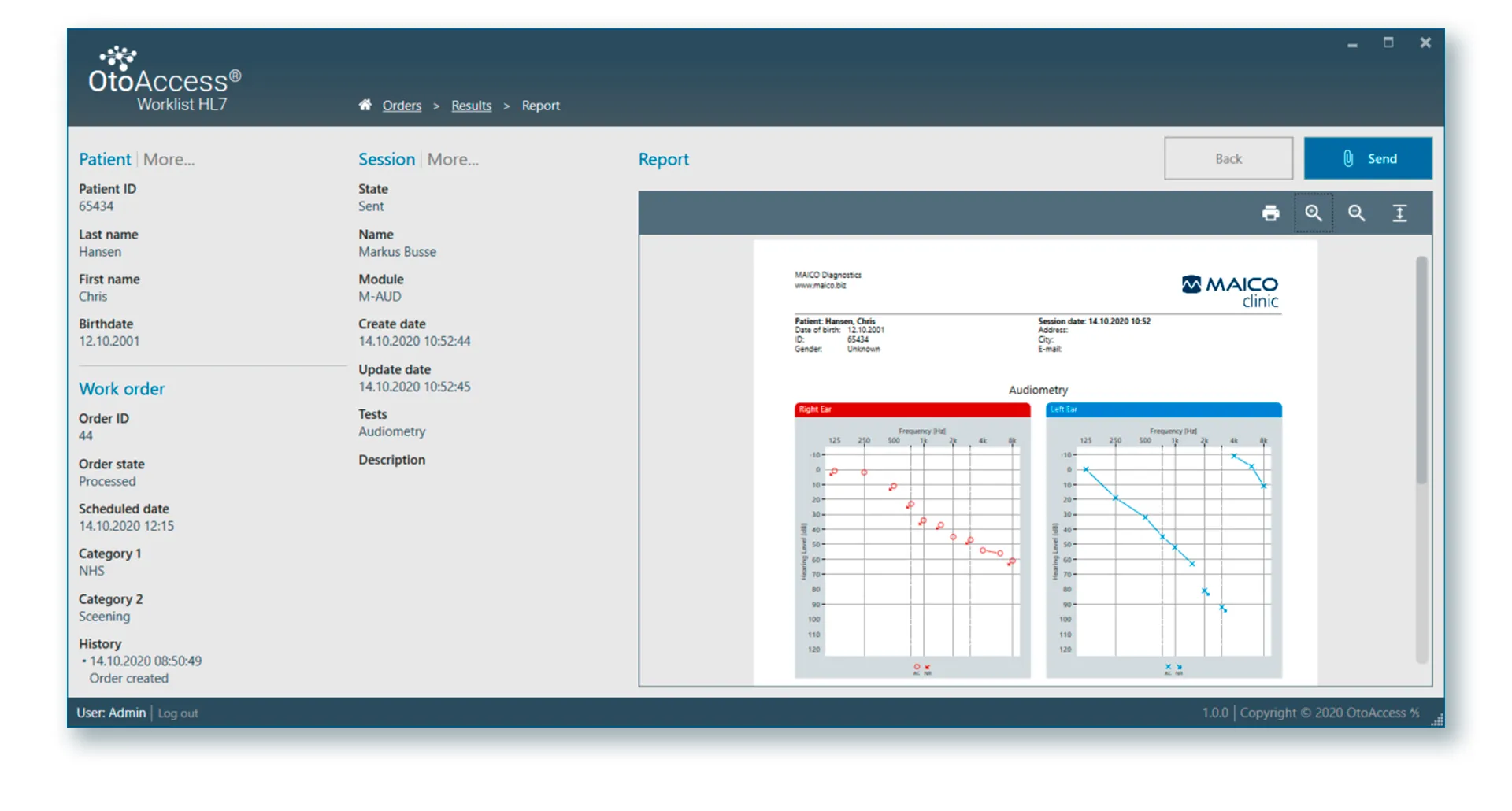Viewport: 1512px width, 811px height.
Task: Click the paperclip icon on the Send button
Action: click(1350, 158)
